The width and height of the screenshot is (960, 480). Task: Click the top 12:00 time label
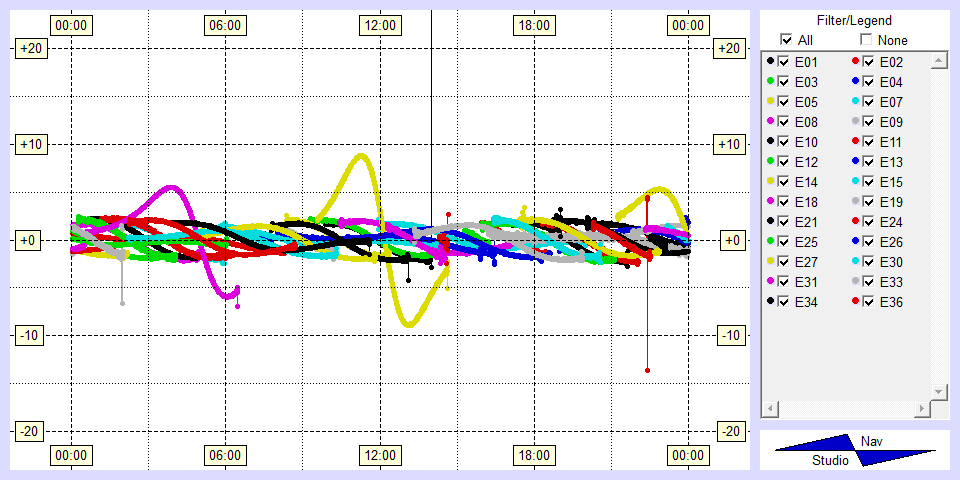[x=379, y=24]
